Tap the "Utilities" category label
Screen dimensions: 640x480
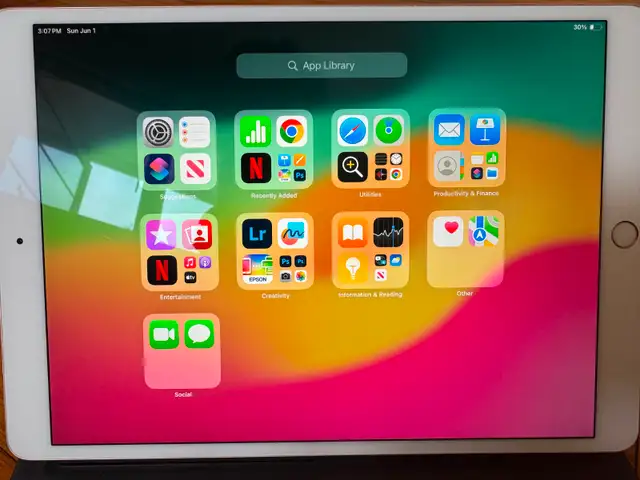[370, 195]
